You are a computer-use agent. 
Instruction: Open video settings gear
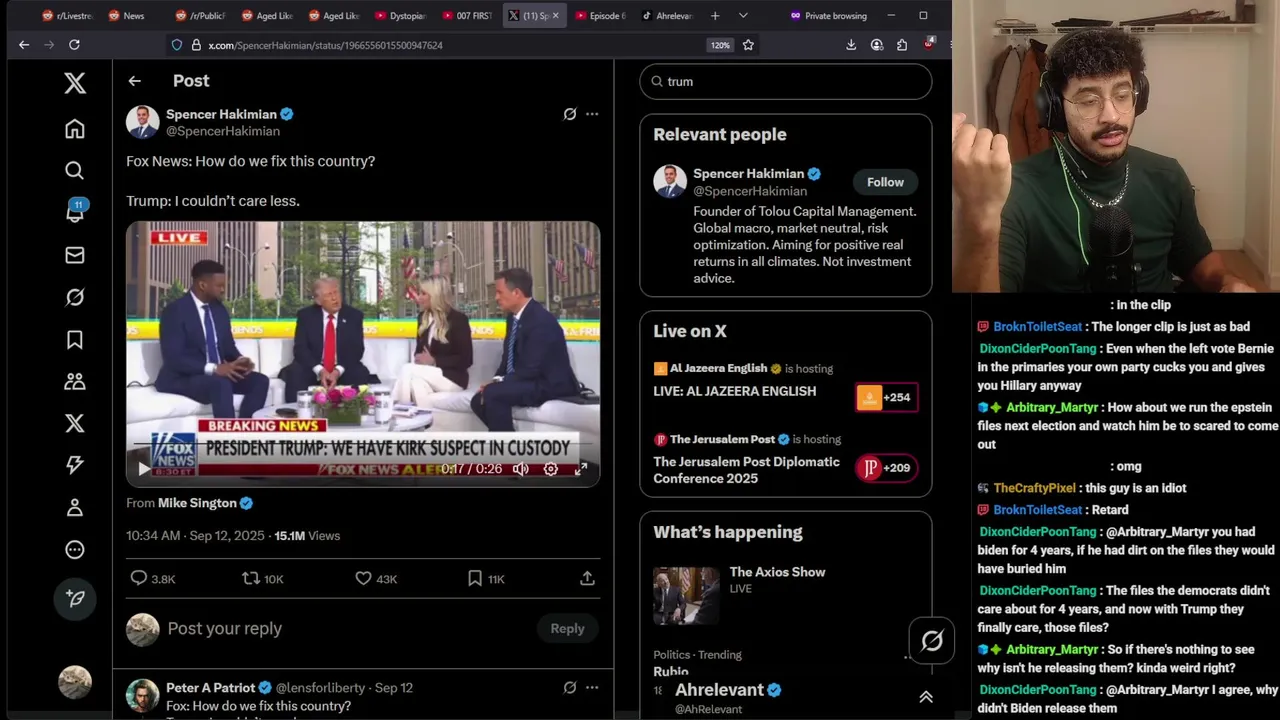(551, 468)
